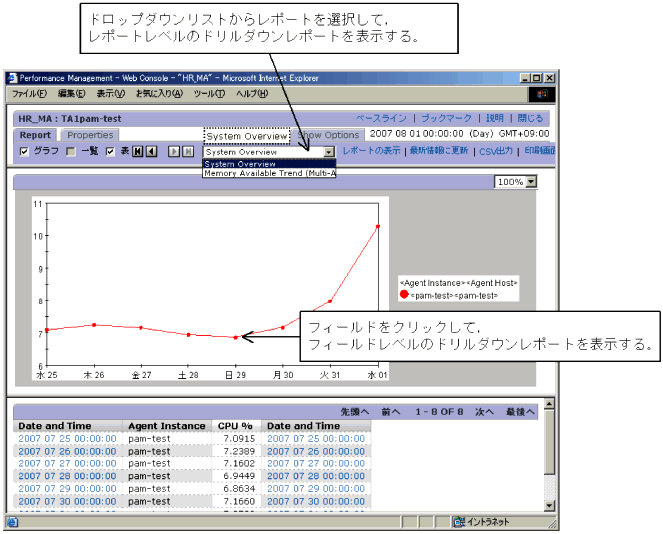Click the 日 29 data point on the graph
The width and height of the screenshot is (663, 534).
click(236, 337)
